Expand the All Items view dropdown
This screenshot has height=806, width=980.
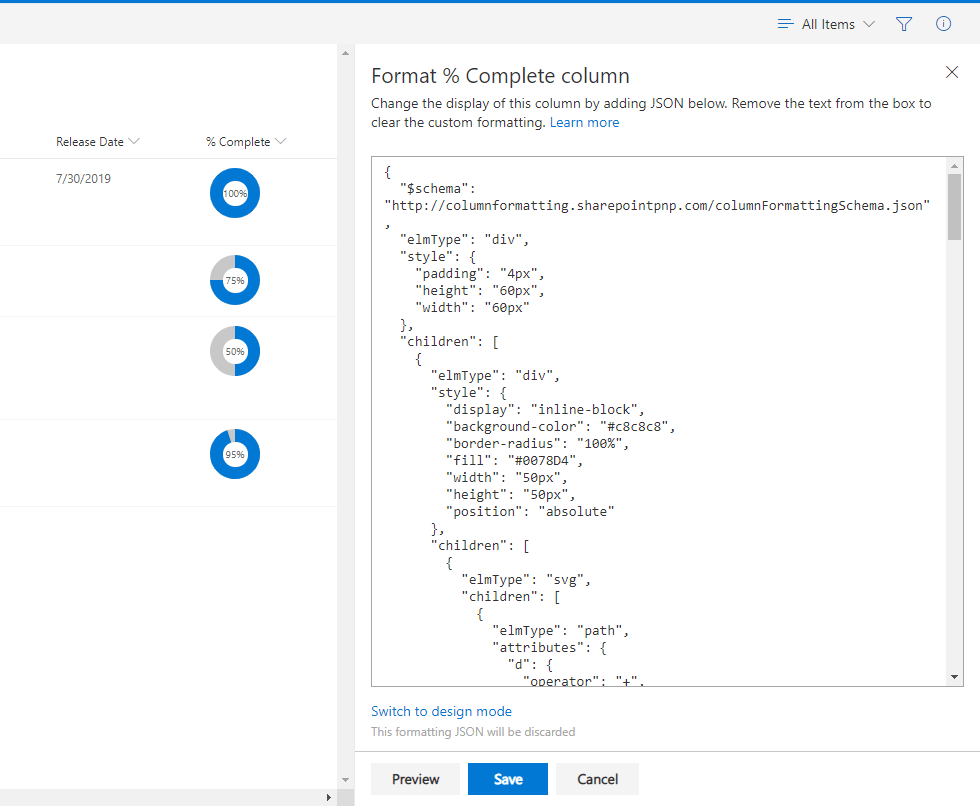click(x=868, y=24)
